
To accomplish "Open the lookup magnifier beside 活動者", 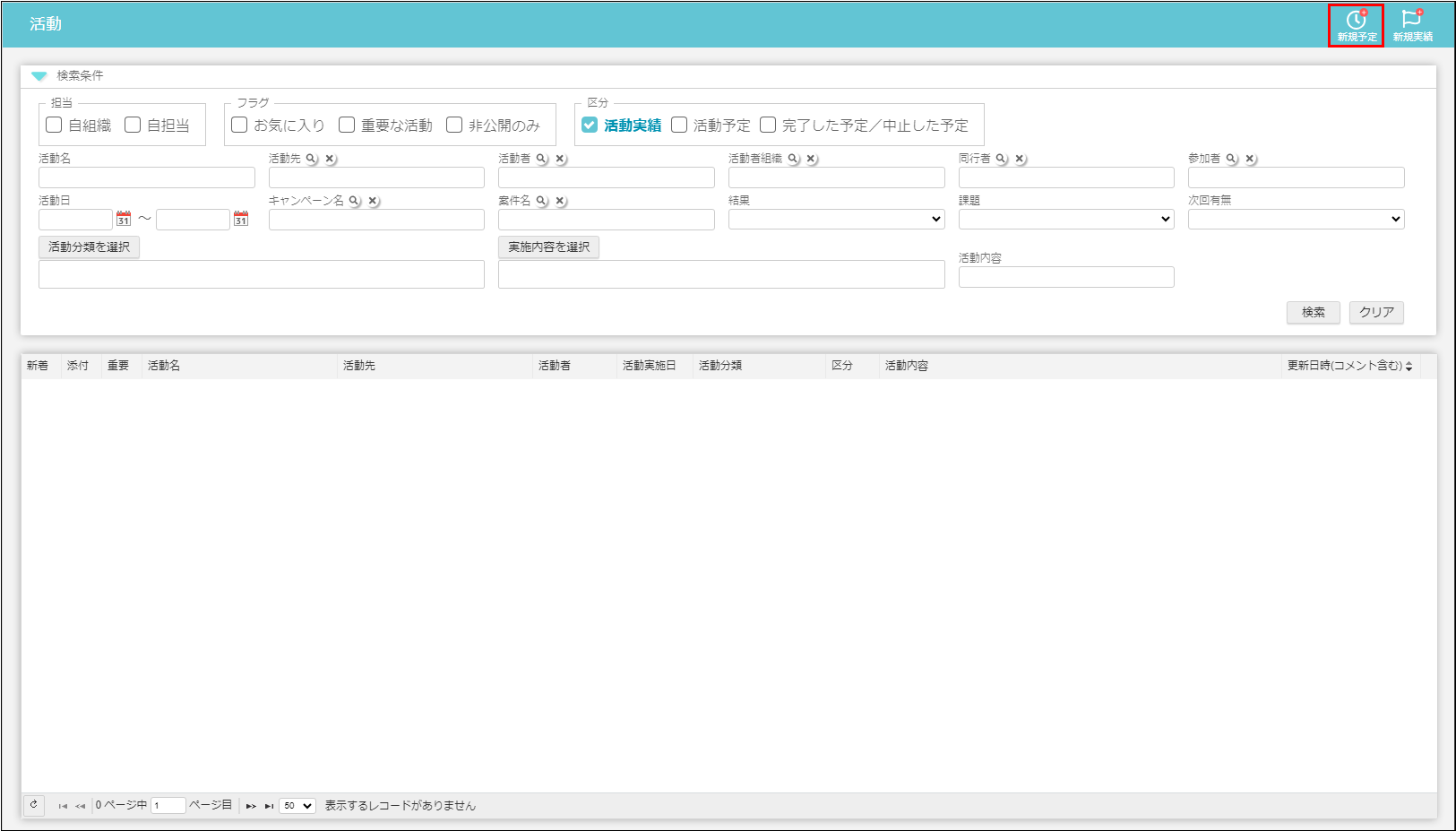I will point(541,159).
